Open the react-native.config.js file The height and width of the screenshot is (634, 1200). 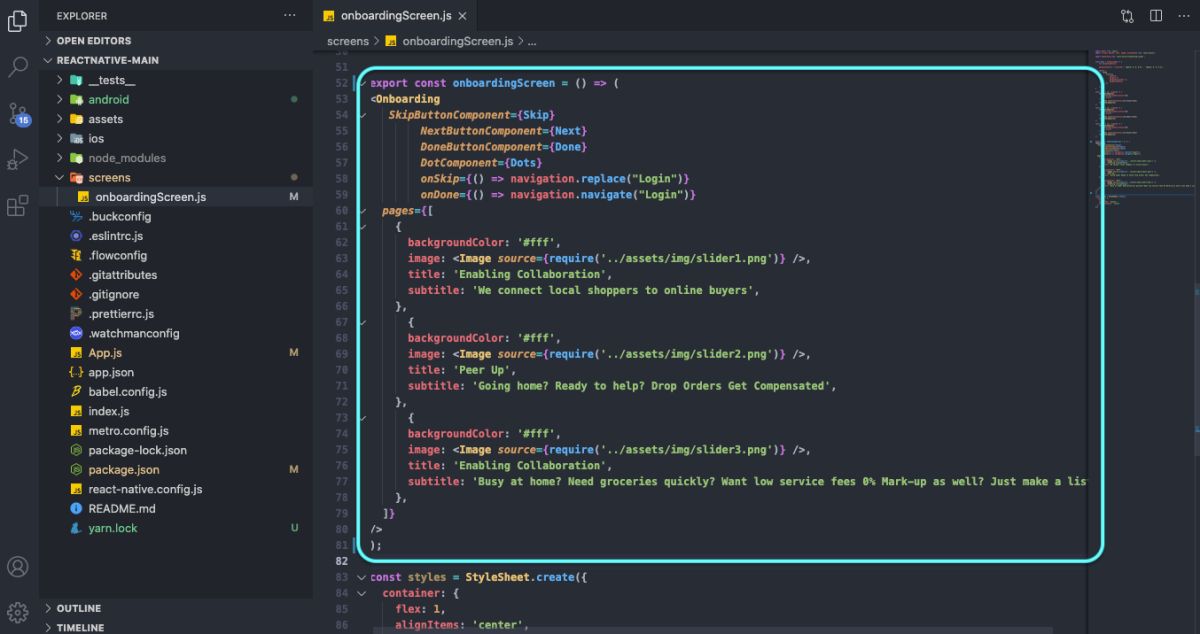176,489
